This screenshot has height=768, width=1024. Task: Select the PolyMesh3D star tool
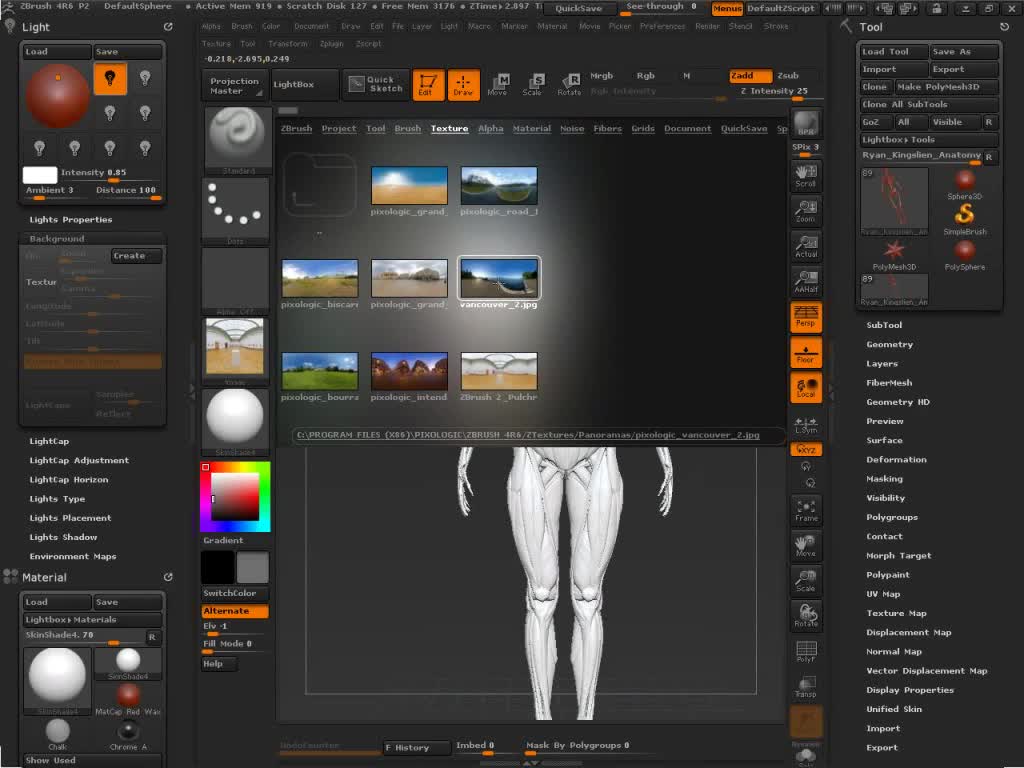coord(893,255)
